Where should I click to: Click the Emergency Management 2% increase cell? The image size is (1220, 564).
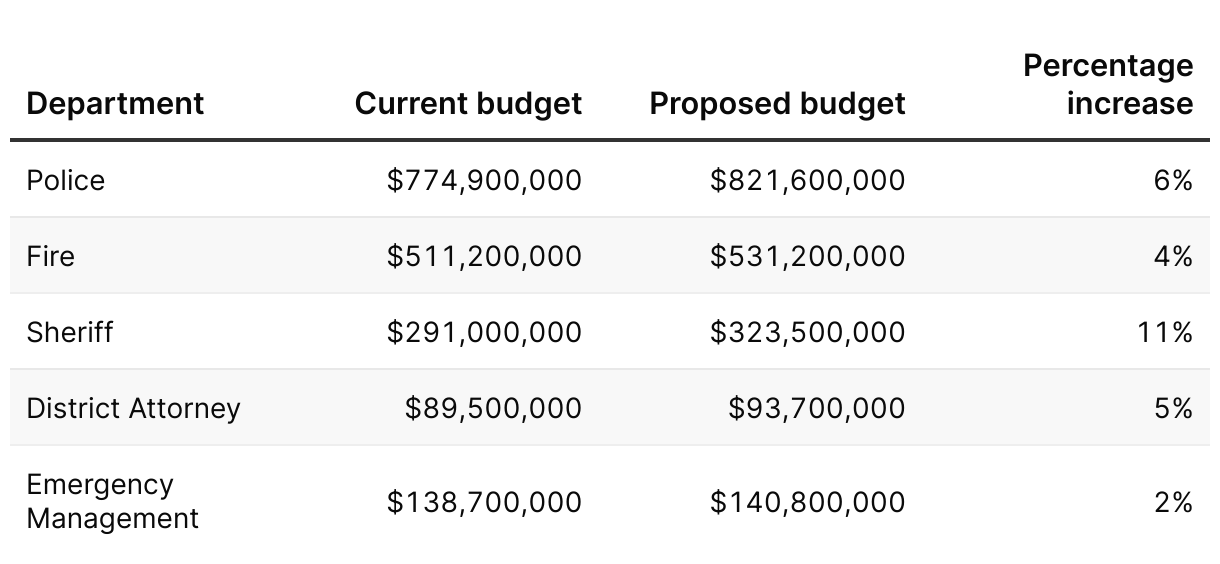point(1174,502)
